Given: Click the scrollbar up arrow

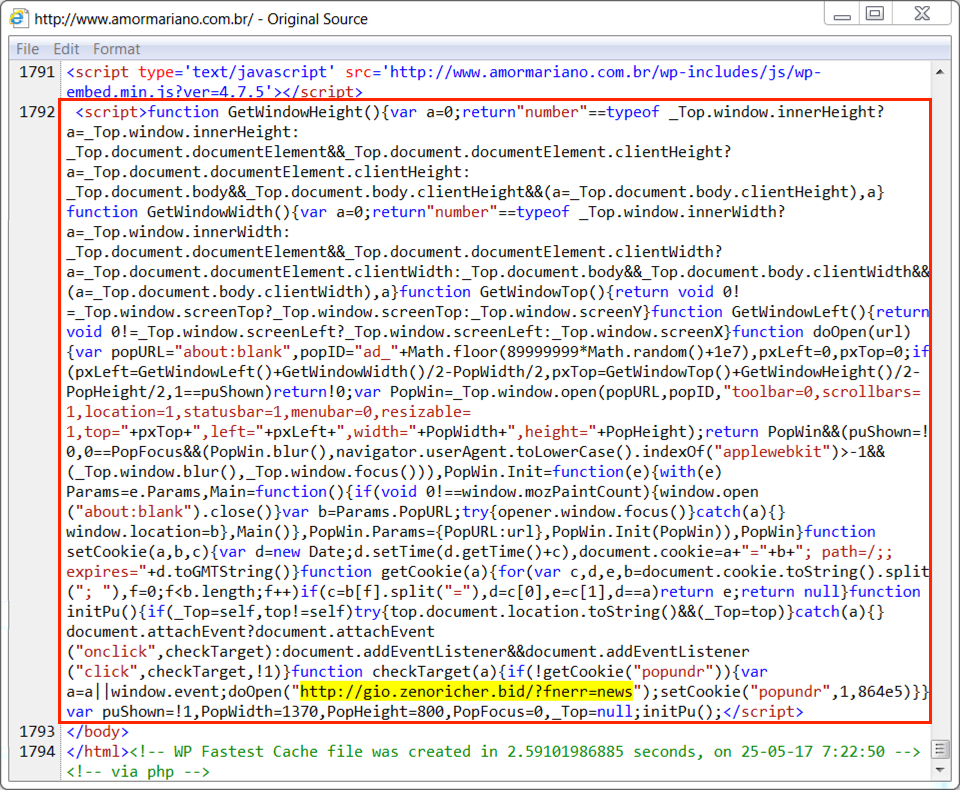Looking at the screenshot, I should tap(940, 72).
